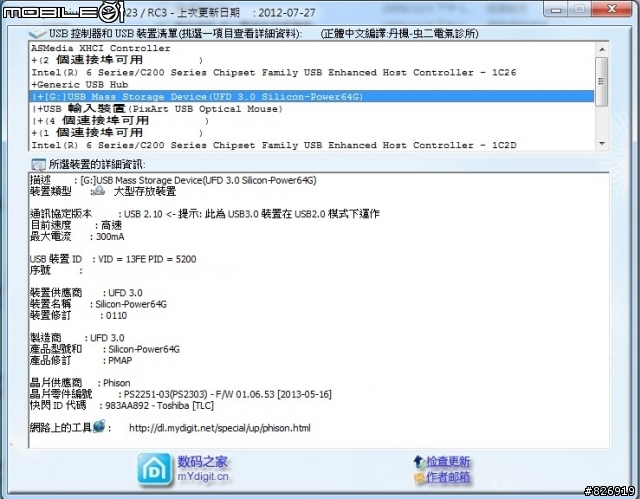
Task: Click the device list scrollbar thumb
Action: coord(602,82)
